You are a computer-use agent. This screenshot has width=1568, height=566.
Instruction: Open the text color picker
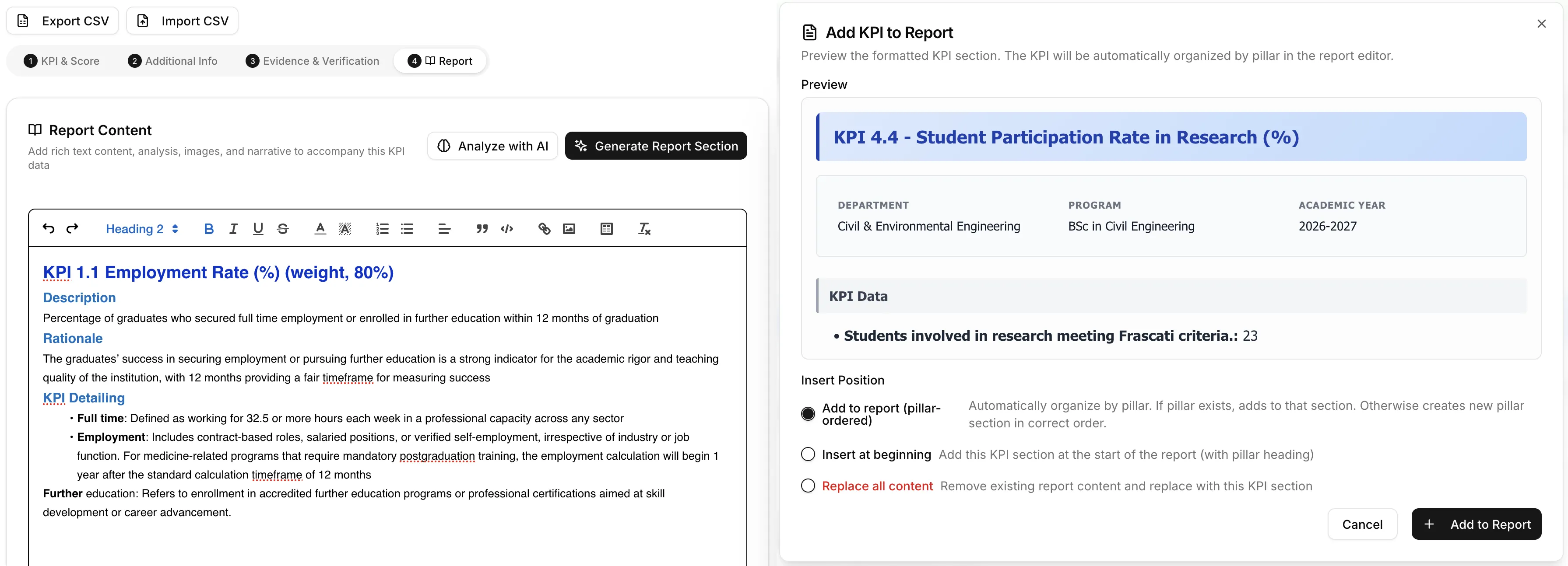click(x=319, y=229)
